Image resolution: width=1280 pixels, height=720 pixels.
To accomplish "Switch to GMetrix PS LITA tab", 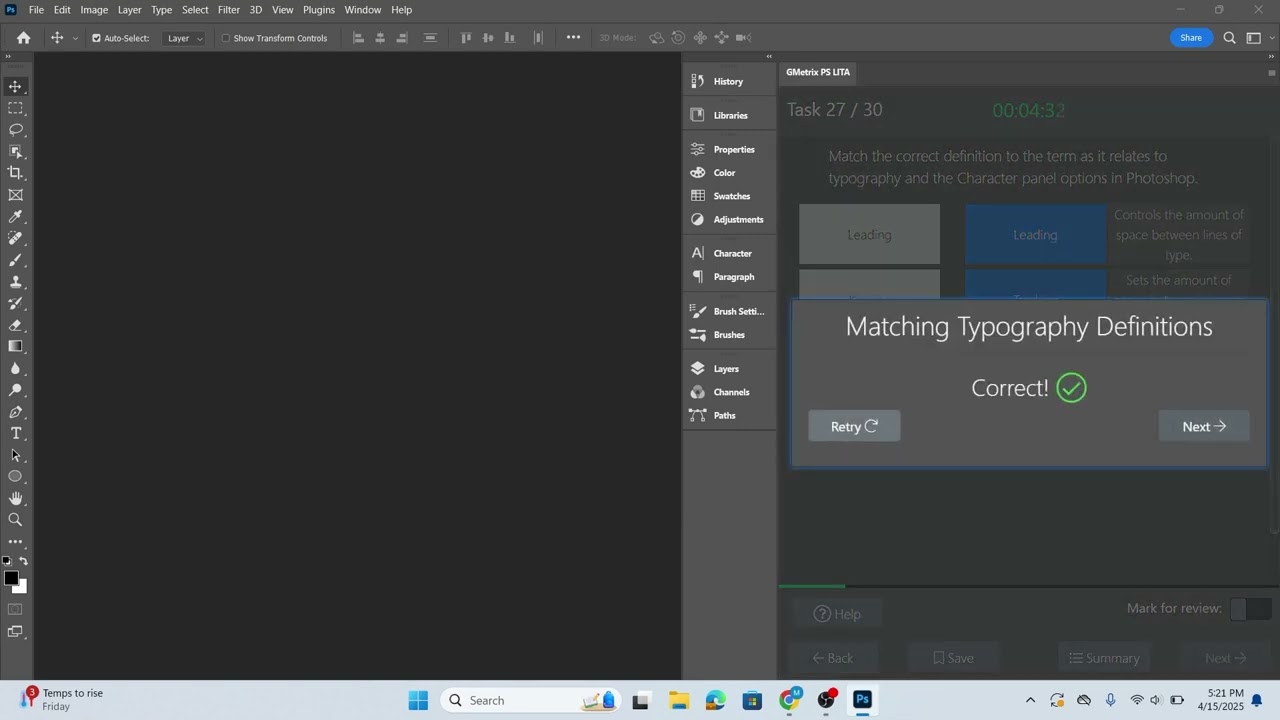I will (818, 72).
